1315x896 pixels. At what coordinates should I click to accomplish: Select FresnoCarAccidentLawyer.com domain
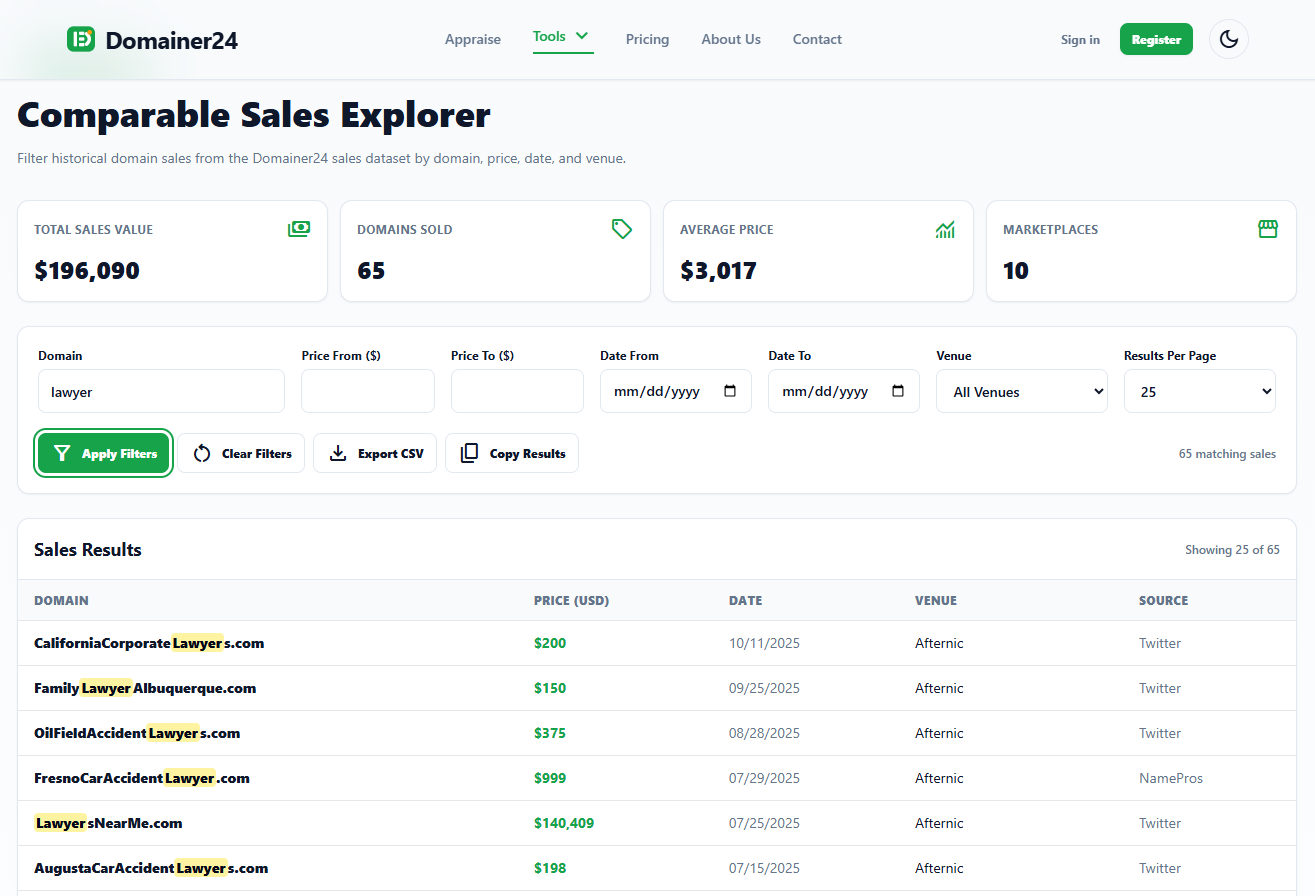click(142, 778)
